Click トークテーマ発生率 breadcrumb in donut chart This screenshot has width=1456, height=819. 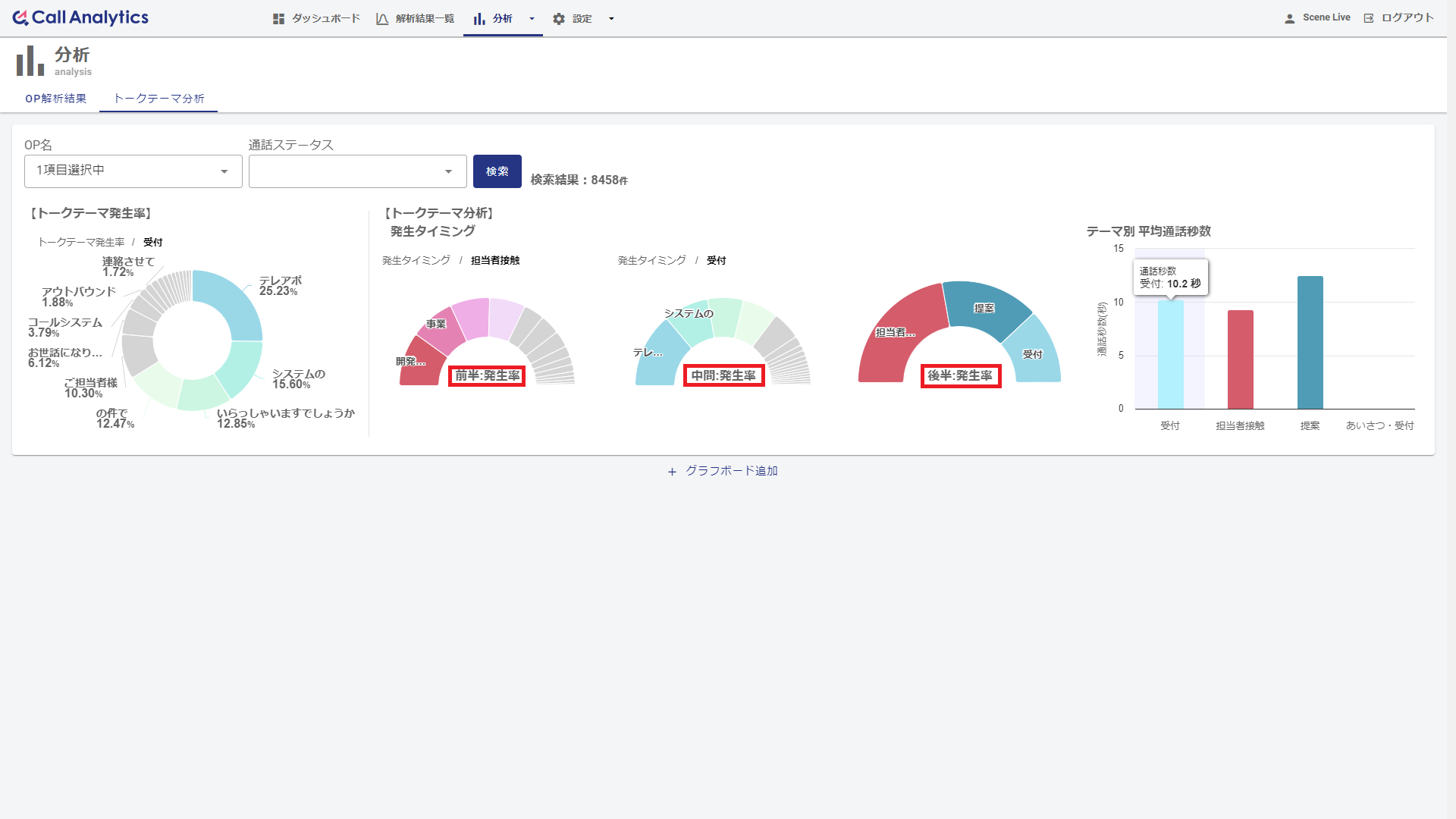[x=81, y=243]
